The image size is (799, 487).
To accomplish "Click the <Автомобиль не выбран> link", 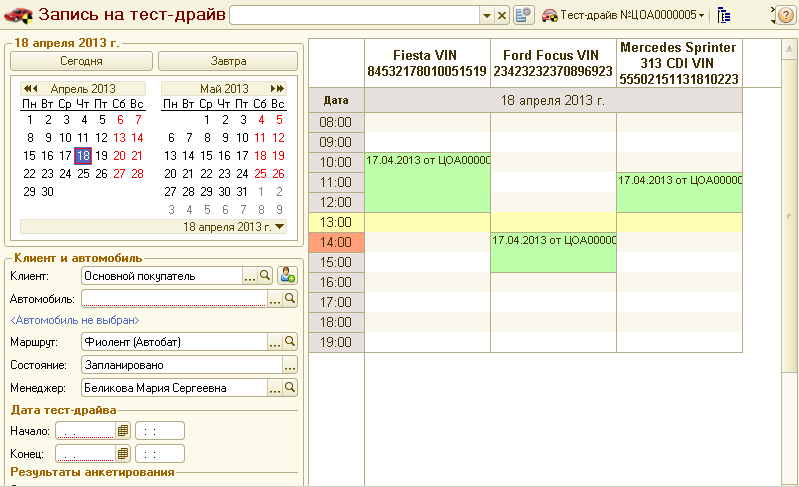I will (x=75, y=320).
